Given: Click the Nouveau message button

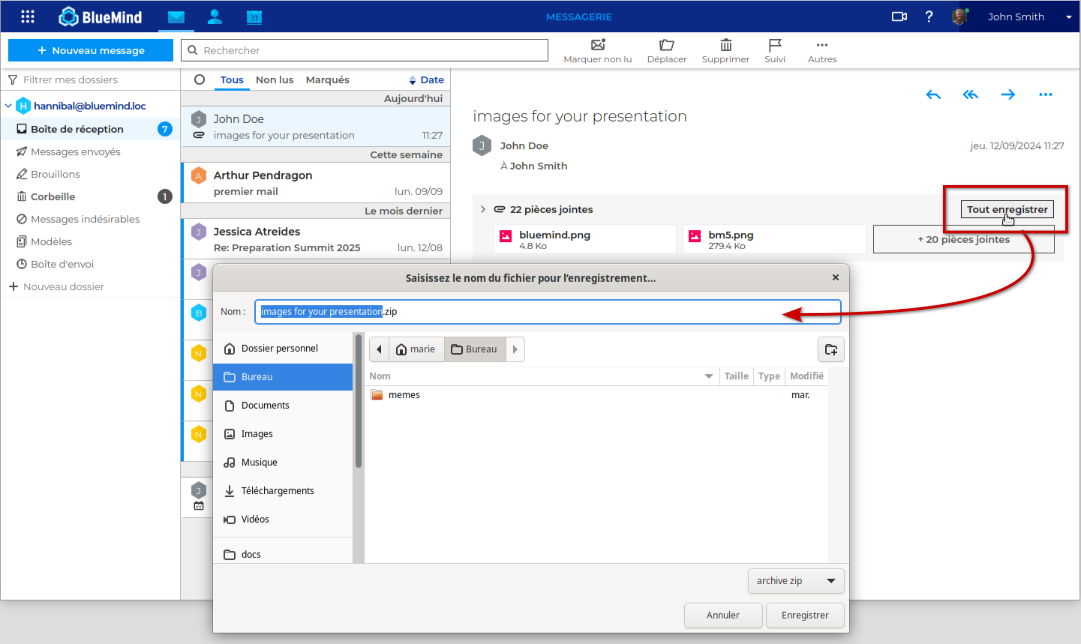Looking at the screenshot, I should (x=91, y=50).
